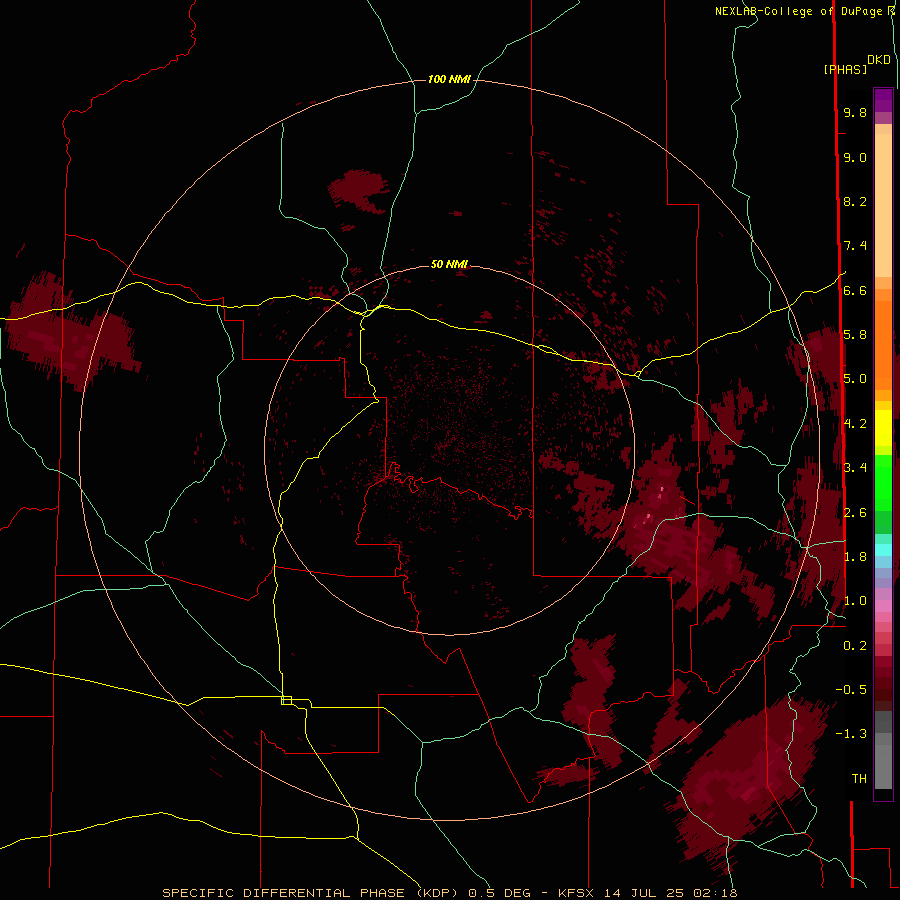The width and height of the screenshot is (900, 900).
Task: Pick the light peach color bar segment
Action: coord(883,205)
